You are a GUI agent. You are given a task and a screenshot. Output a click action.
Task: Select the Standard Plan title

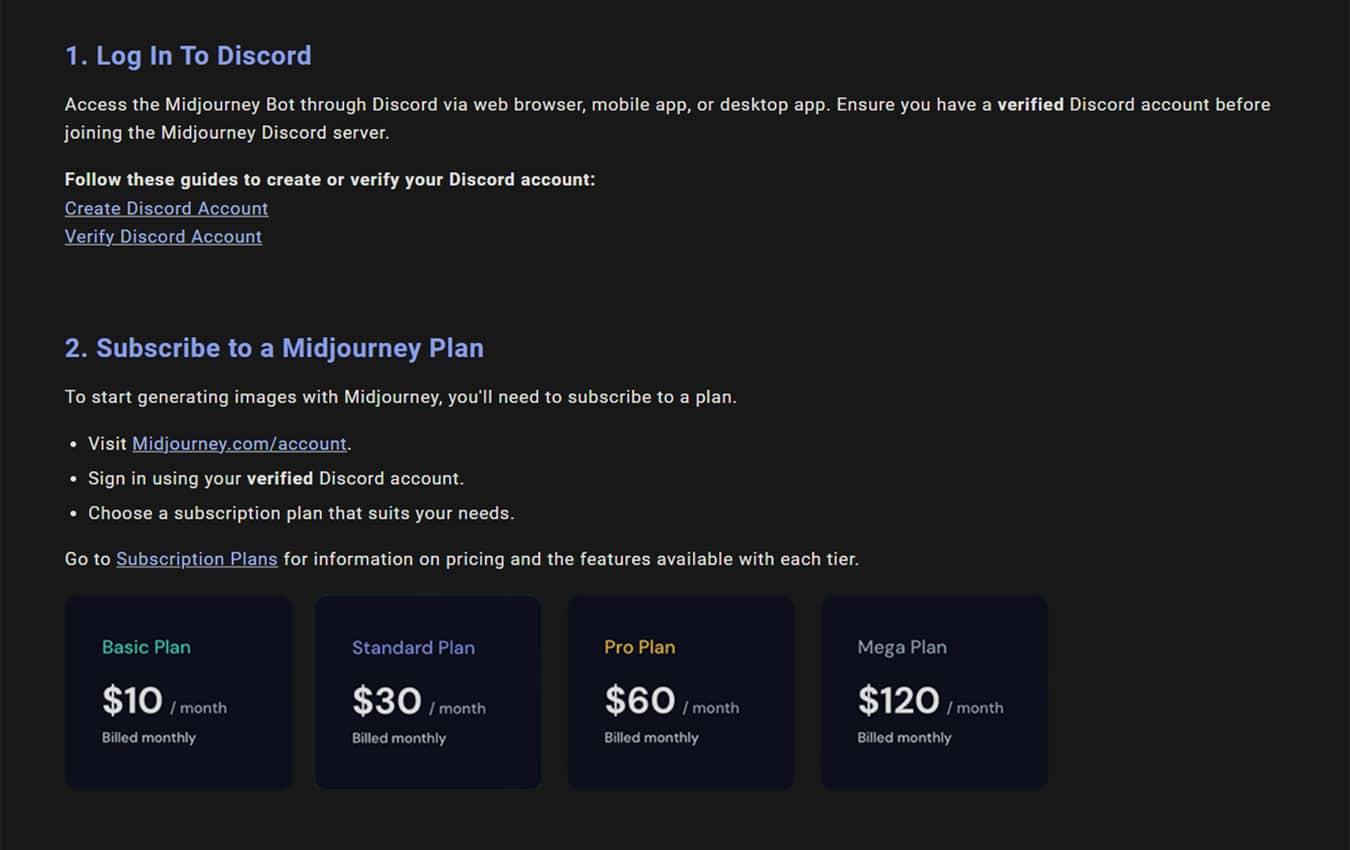(413, 648)
